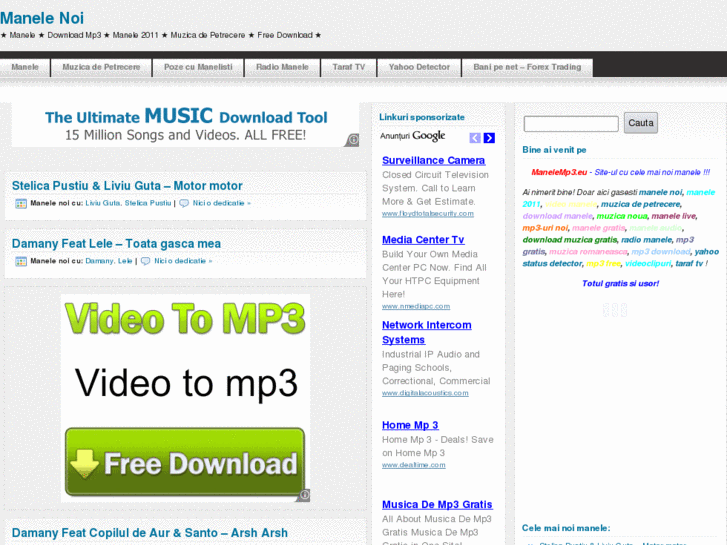Click the next arrow in Google ads box
This screenshot has height=545, width=727.
point(489,138)
